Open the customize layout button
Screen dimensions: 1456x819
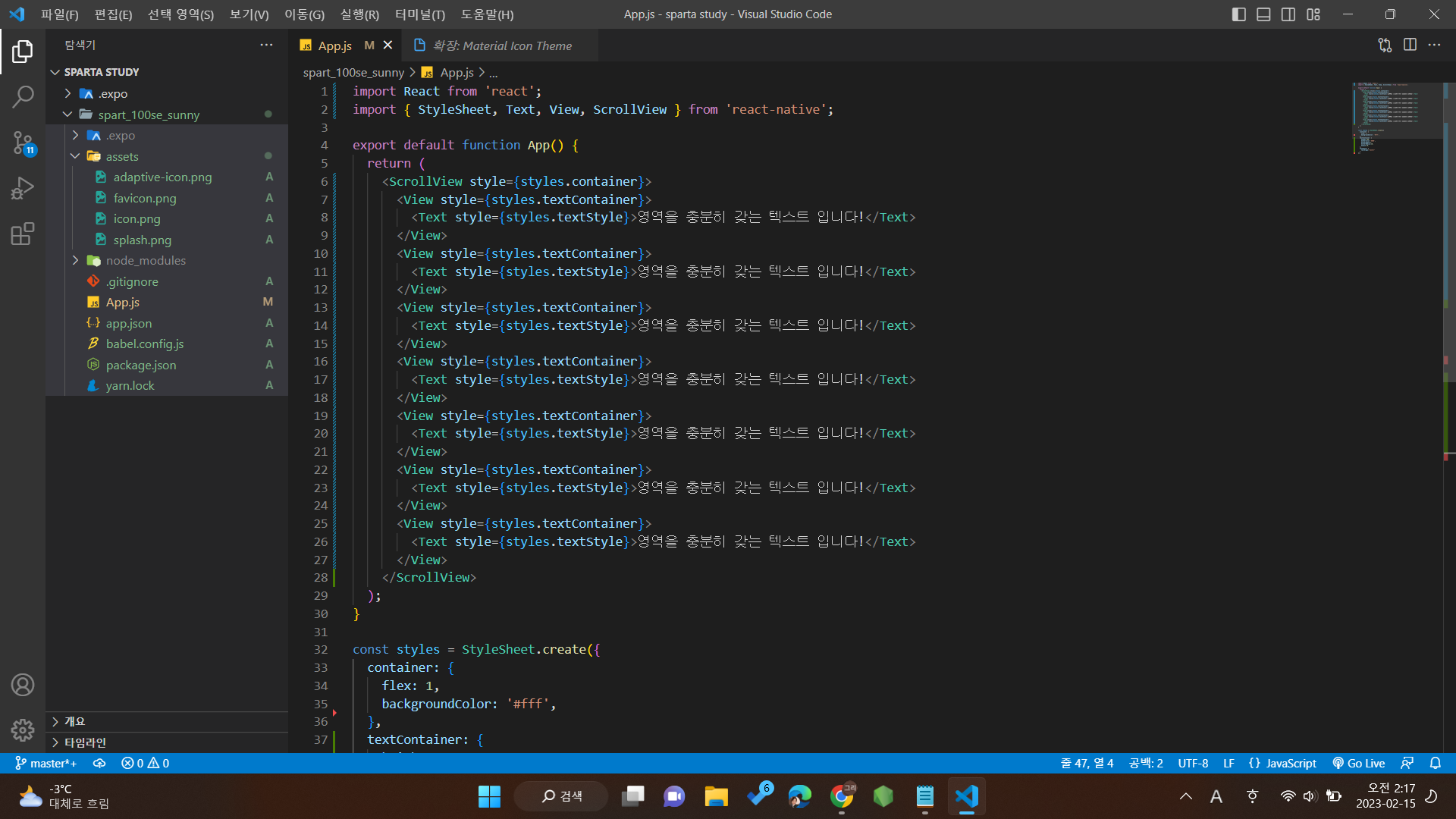(x=1313, y=14)
